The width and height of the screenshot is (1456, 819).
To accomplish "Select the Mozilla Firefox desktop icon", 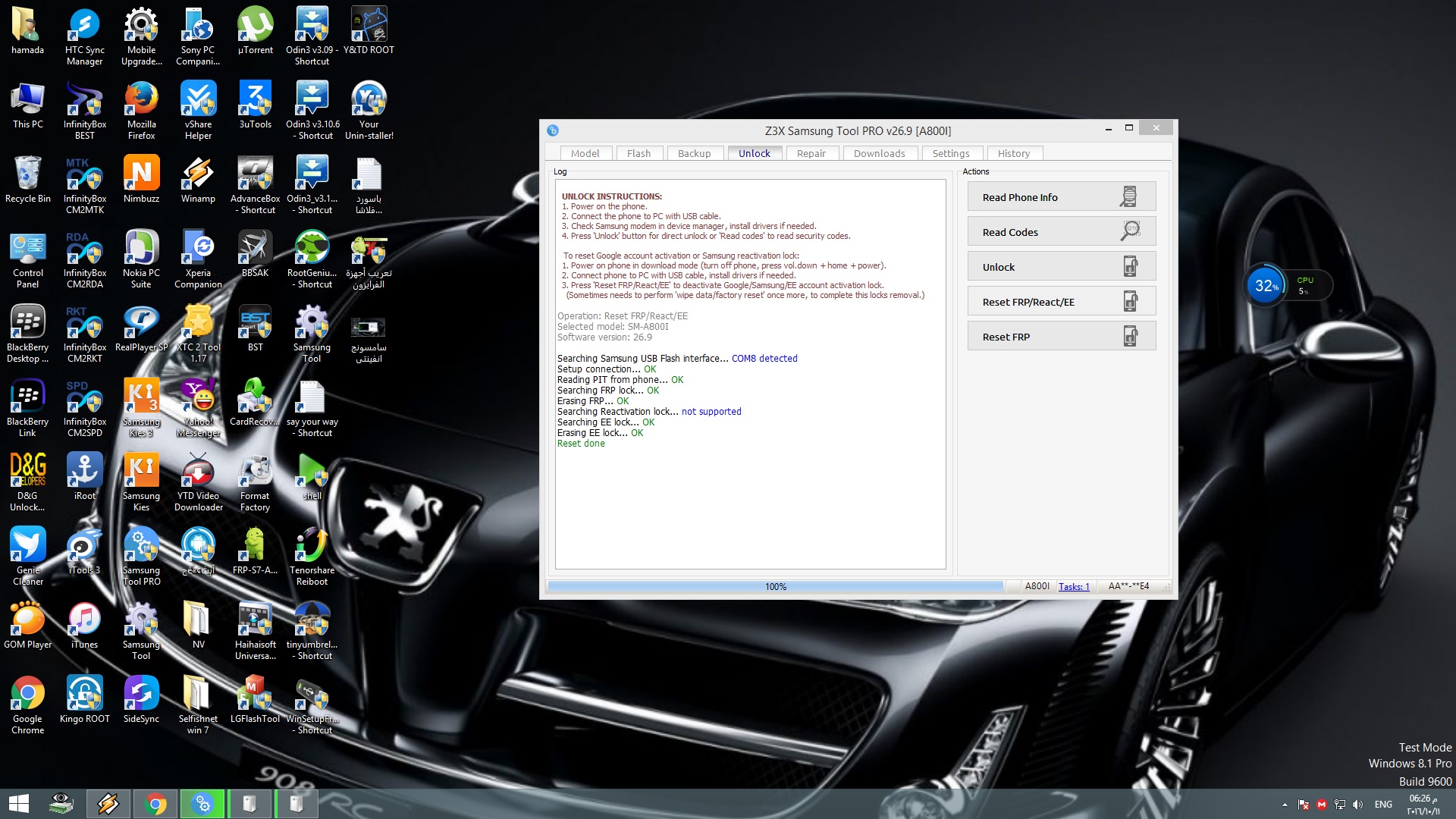I will point(141,111).
